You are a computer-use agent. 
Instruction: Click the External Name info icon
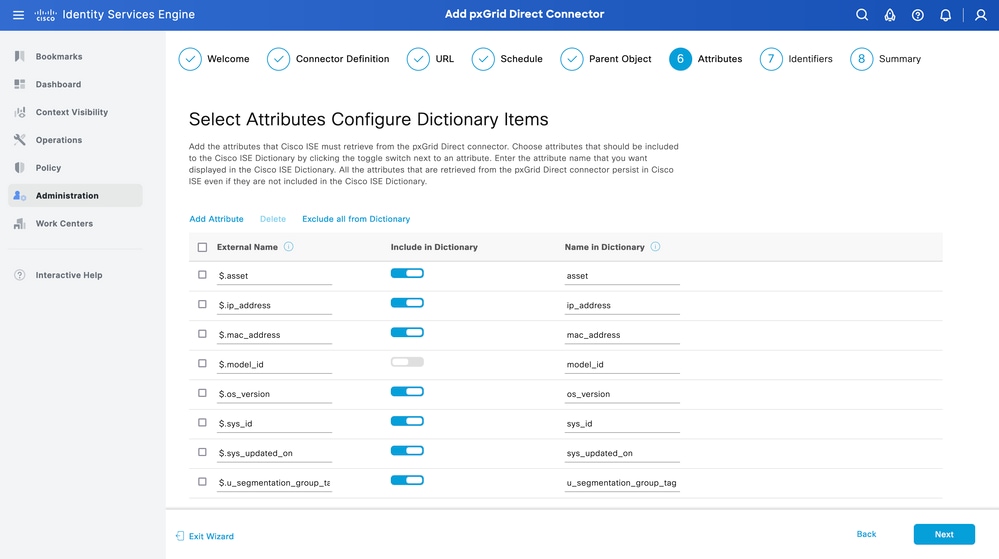[289, 247]
